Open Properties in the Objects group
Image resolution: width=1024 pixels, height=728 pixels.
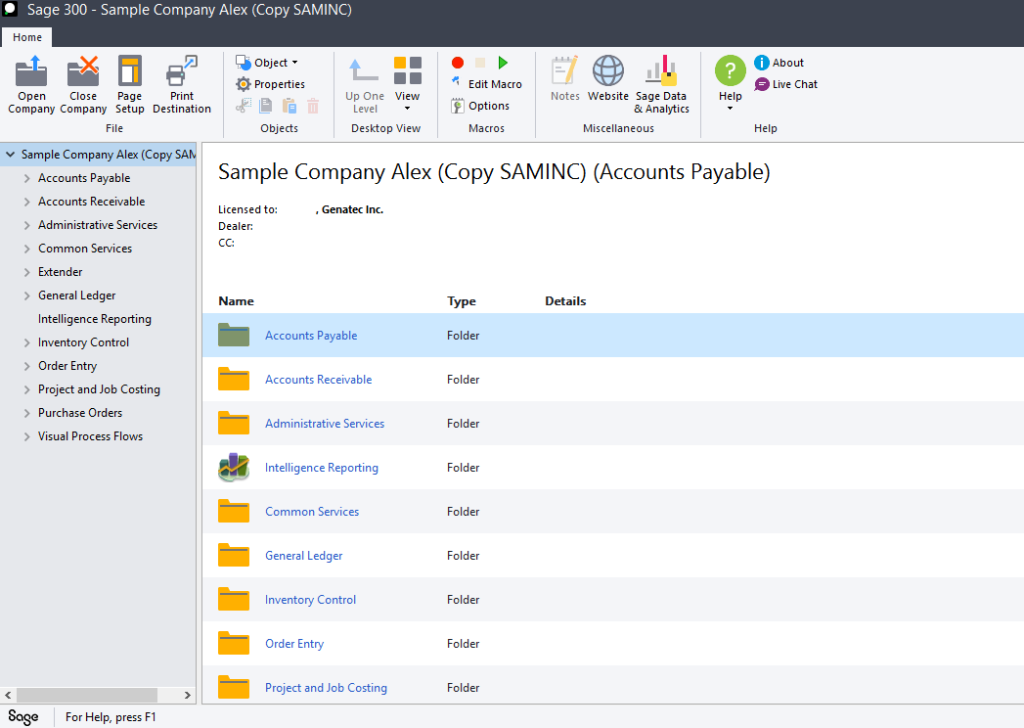pyautogui.click(x=270, y=84)
